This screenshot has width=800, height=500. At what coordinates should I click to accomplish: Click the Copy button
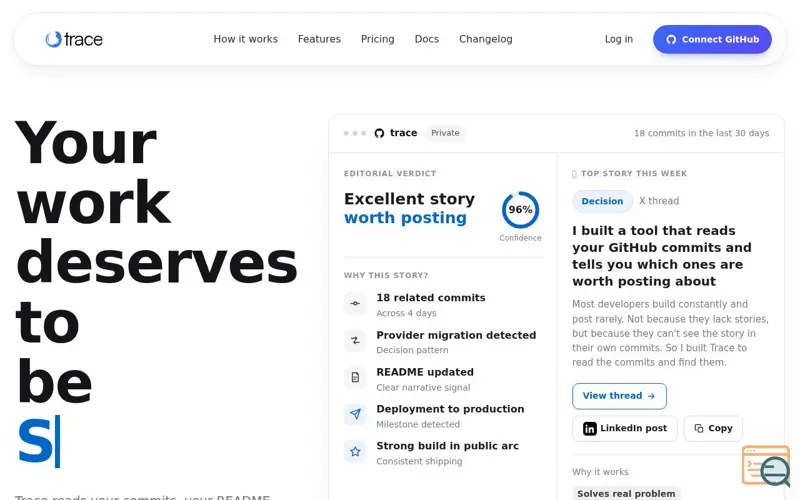(713, 429)
